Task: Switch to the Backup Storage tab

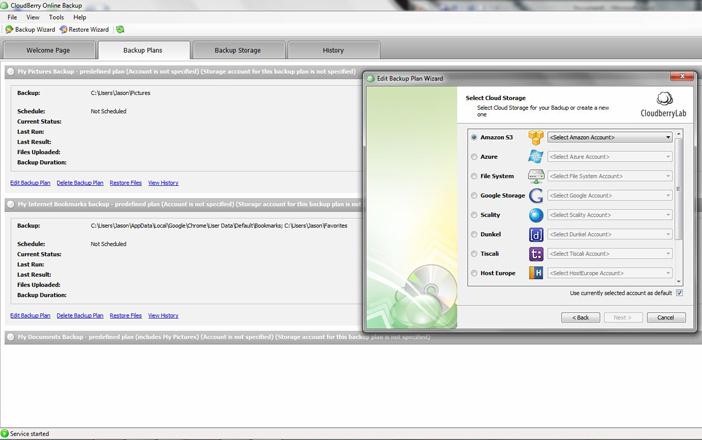Action: click(238, 50)
